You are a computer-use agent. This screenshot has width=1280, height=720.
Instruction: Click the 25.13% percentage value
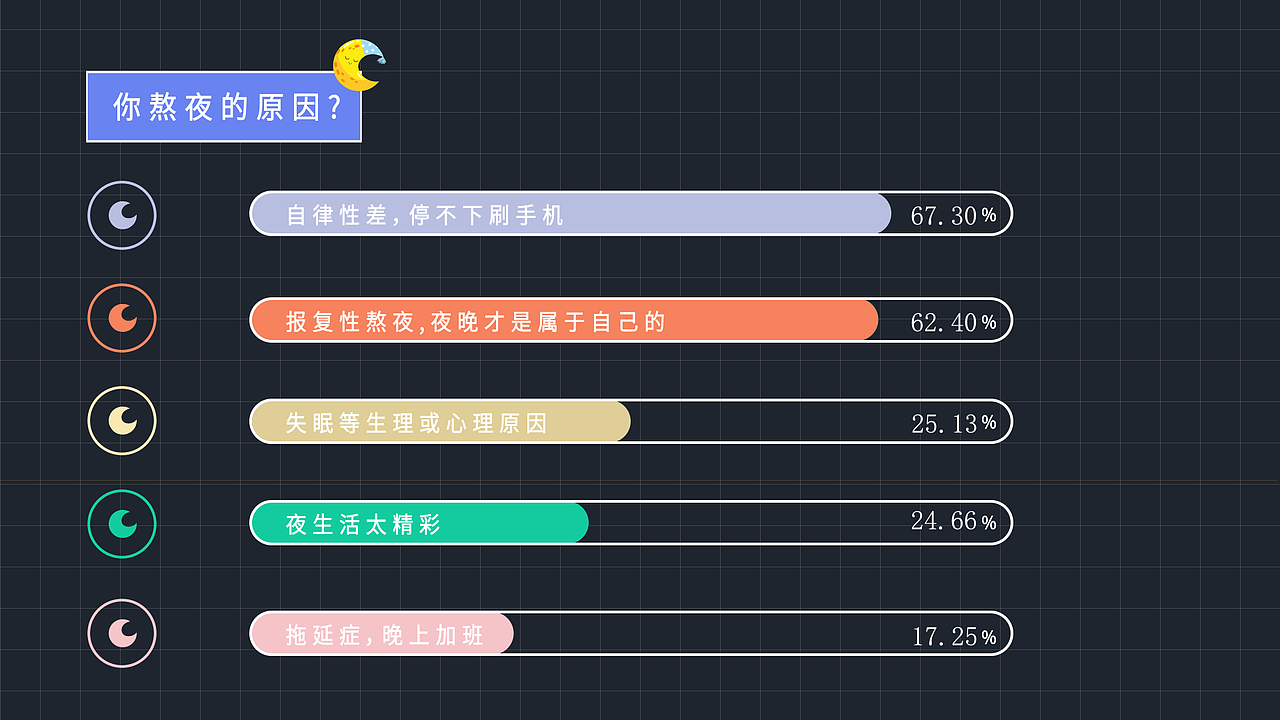953,423
